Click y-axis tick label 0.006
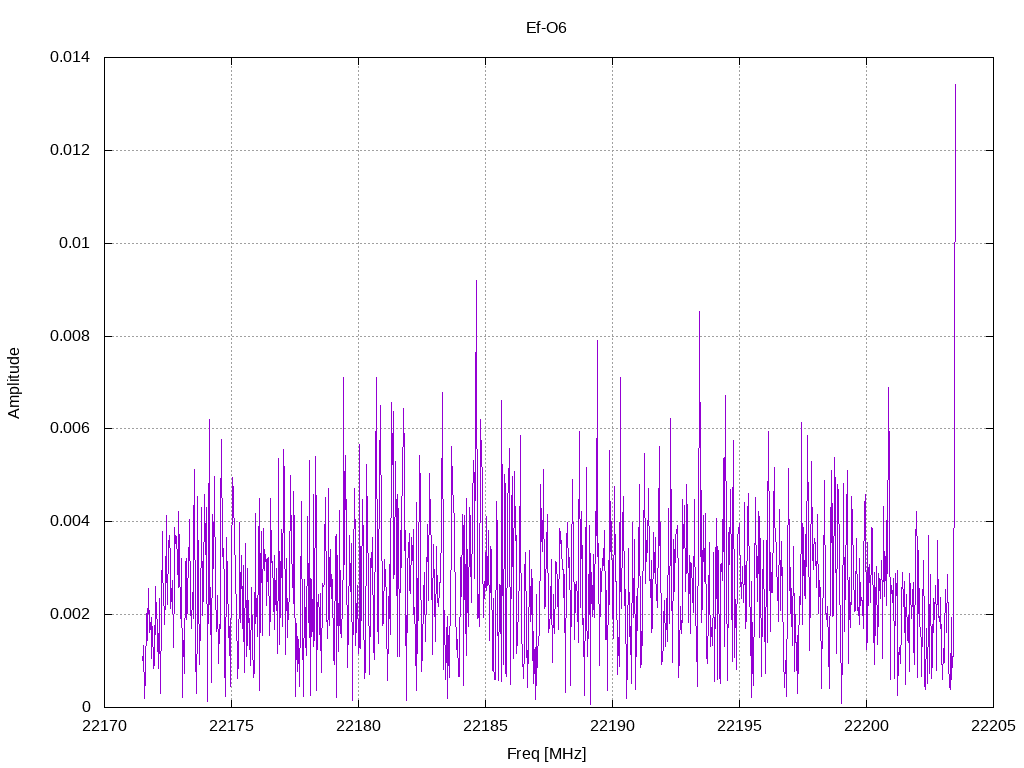1024x768 pixels. click(x=70, y=428)
